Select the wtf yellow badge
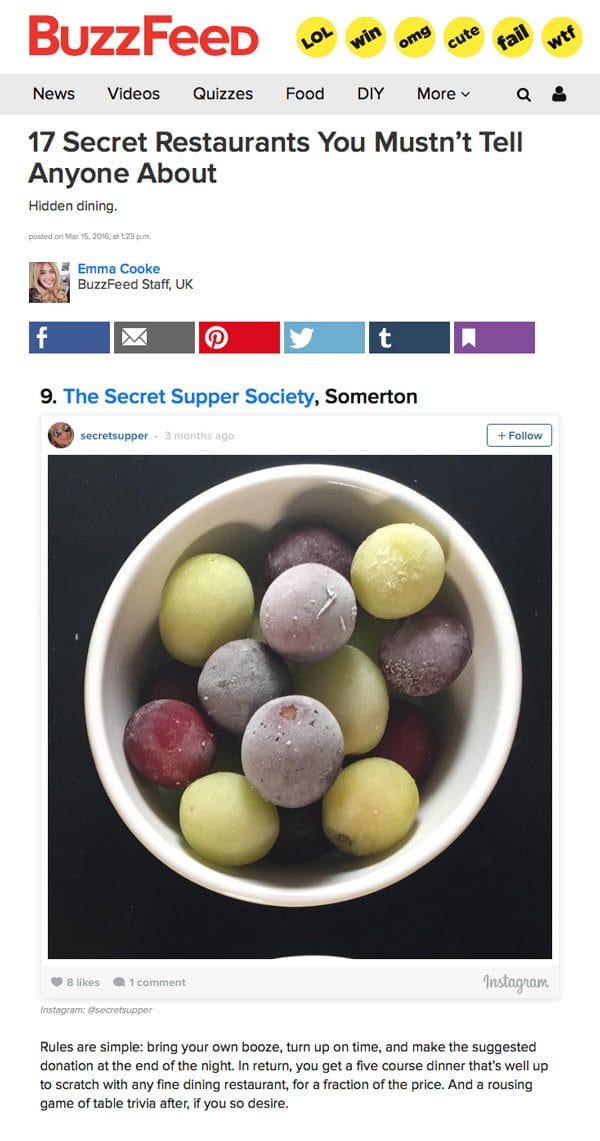 coord(561,36)
